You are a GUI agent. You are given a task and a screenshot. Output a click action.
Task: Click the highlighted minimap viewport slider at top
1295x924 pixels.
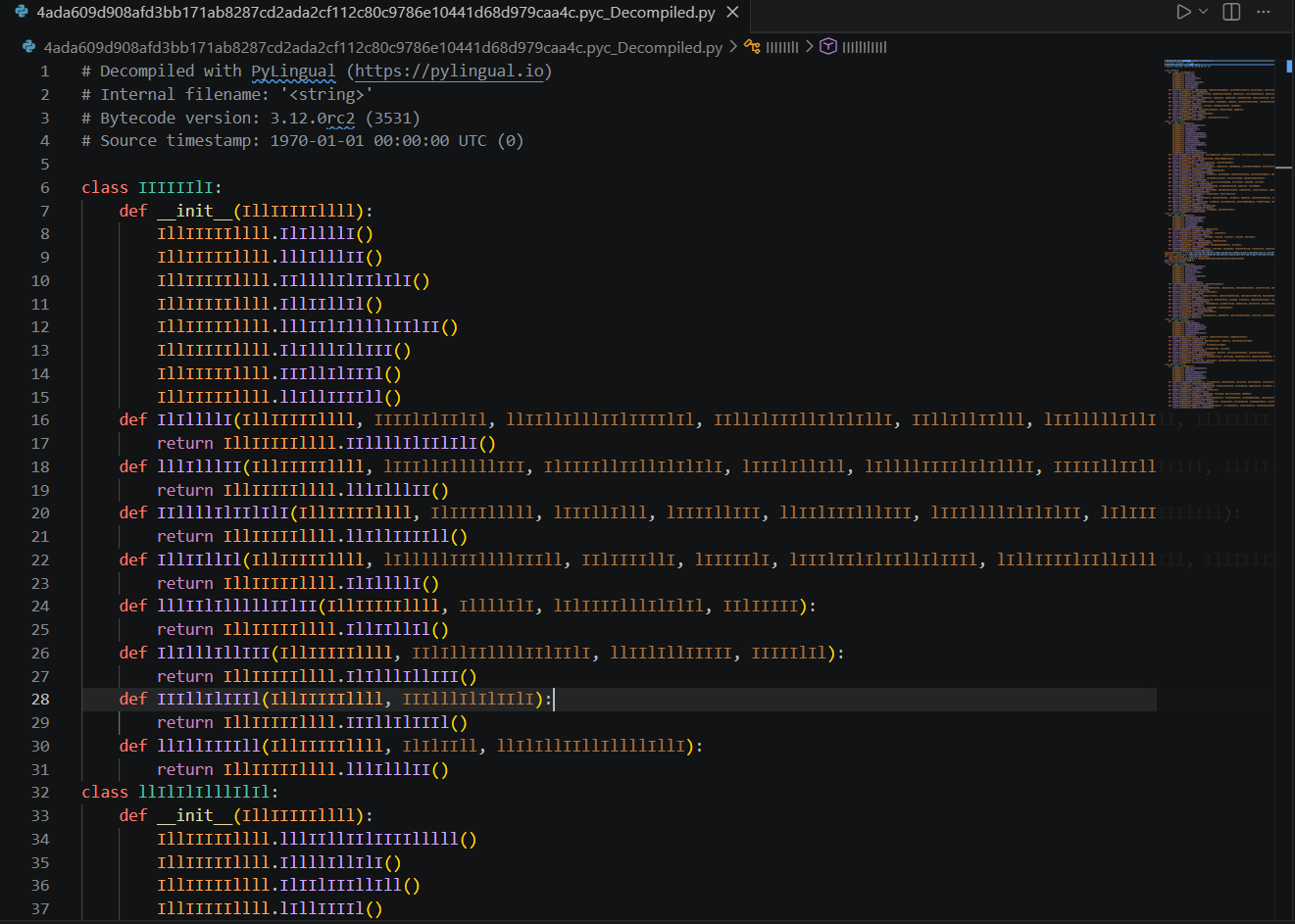[1220, 62]
